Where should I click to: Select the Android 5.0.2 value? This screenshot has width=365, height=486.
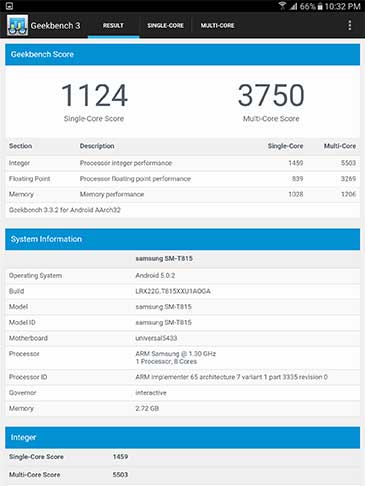tap(155, 276)
